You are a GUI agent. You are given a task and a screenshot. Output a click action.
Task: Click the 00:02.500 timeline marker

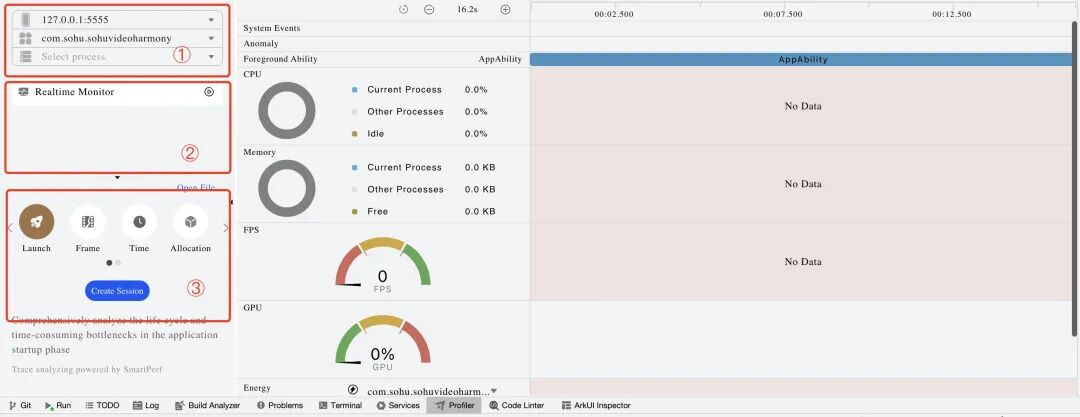click(x=614, y=14)
